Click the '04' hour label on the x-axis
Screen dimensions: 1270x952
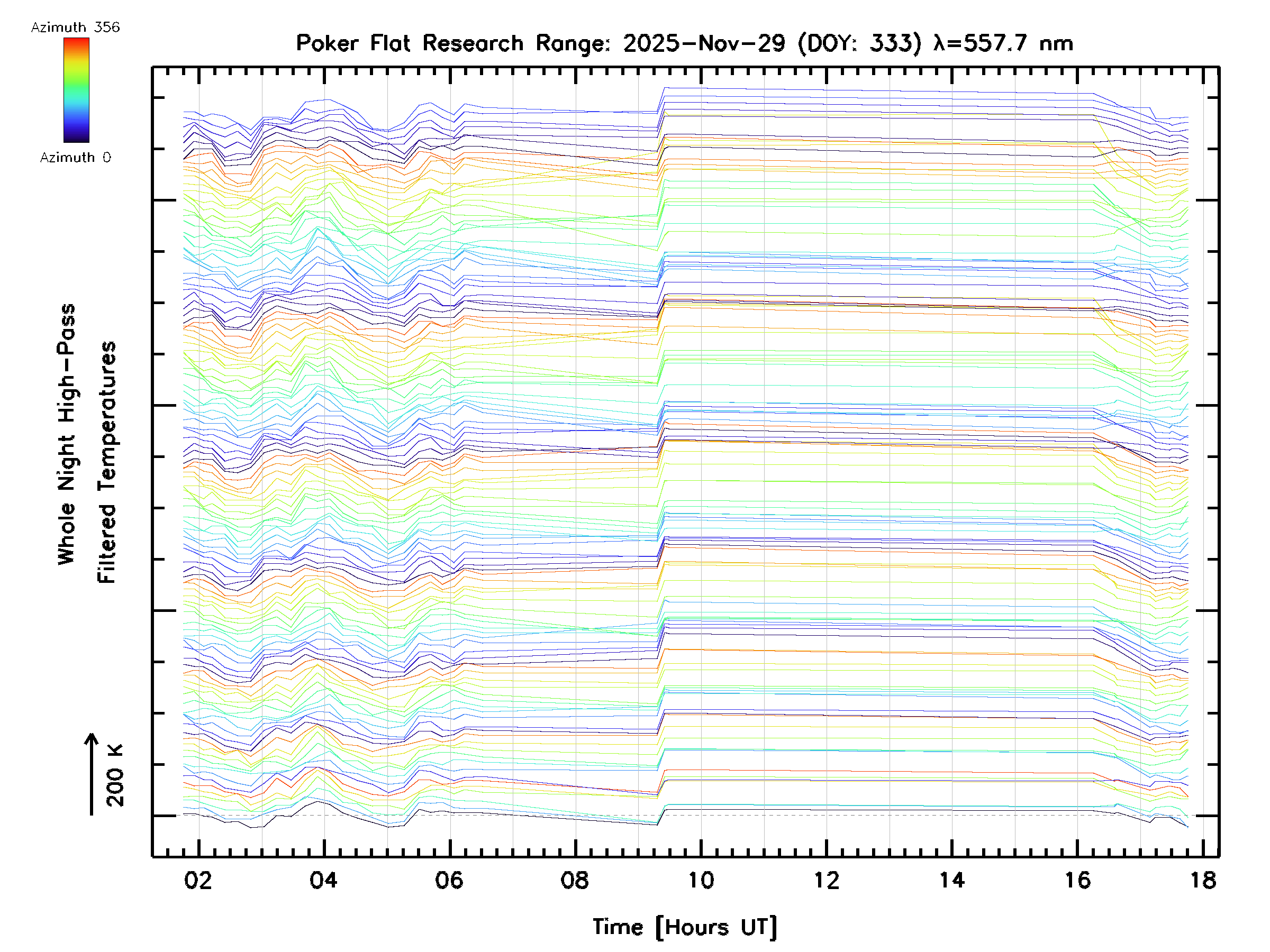coord(324,880)
